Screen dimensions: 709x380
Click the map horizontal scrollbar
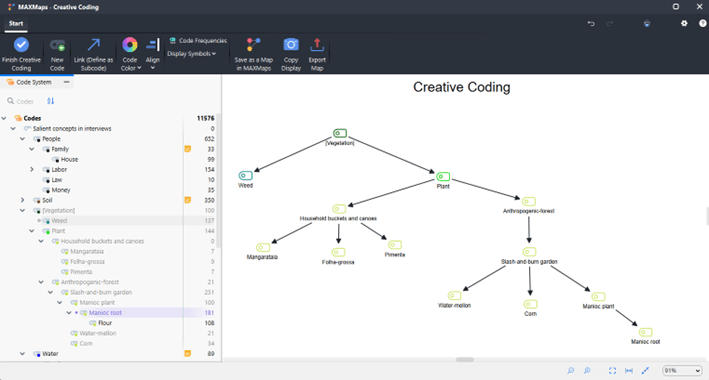coord(464,360)
